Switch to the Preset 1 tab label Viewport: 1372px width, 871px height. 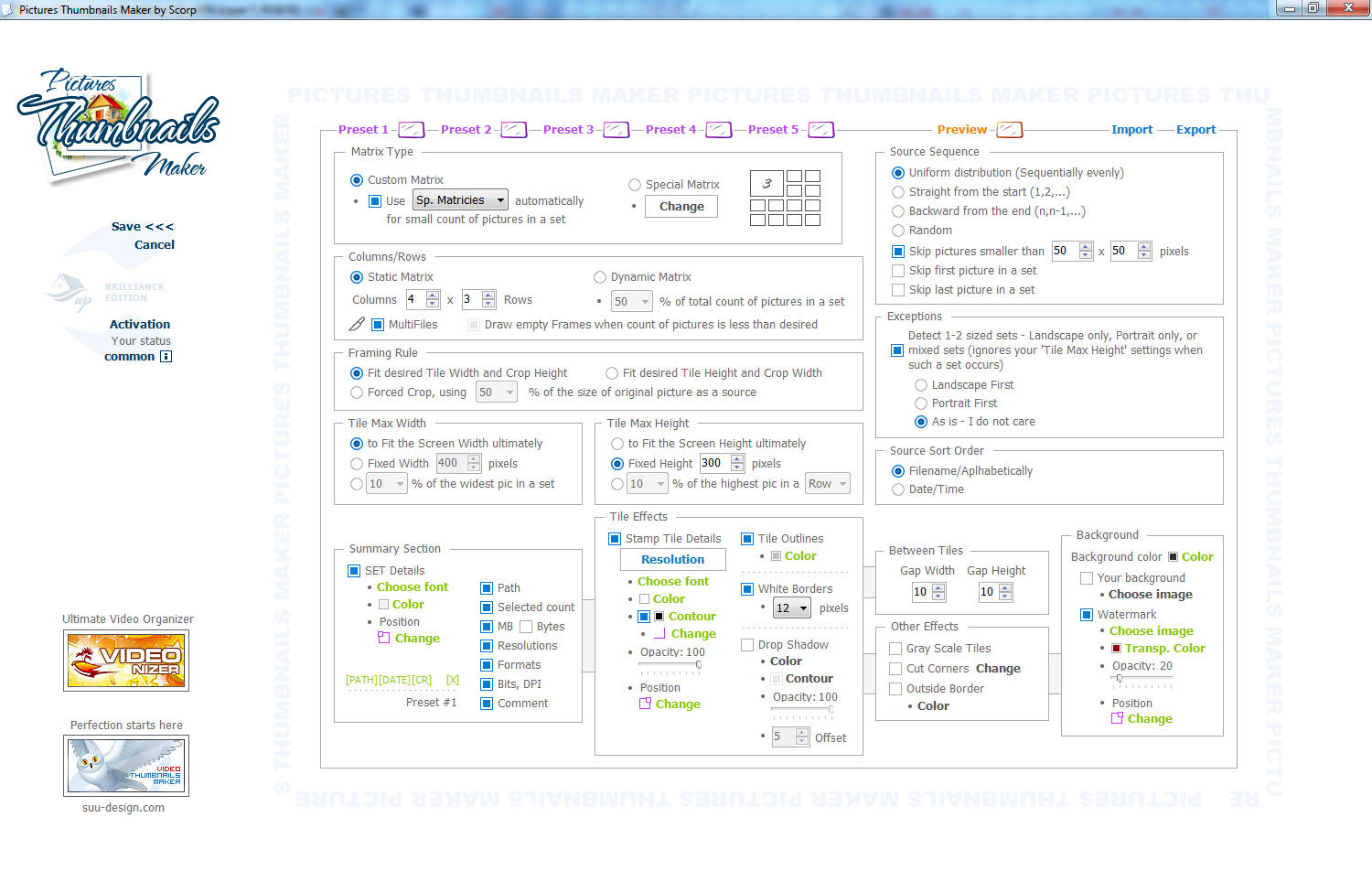363,130
